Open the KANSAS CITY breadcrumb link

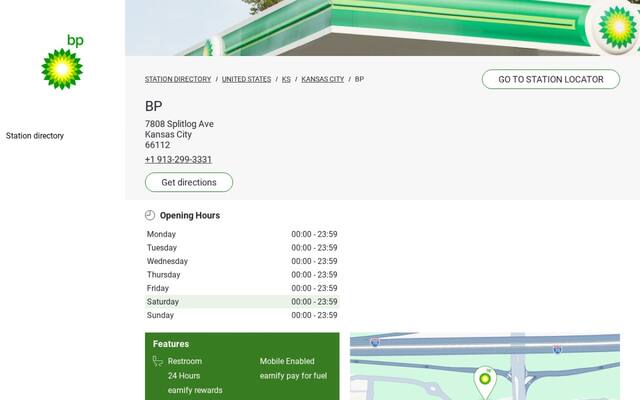click(322, 79)
